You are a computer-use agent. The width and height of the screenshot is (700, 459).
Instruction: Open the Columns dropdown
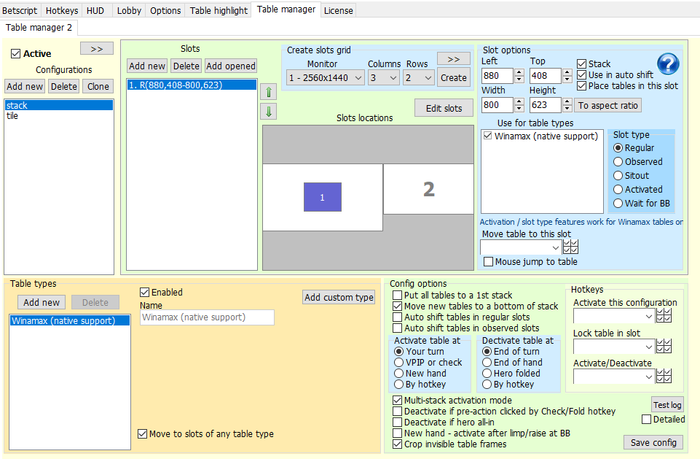(x=383, y=78)
